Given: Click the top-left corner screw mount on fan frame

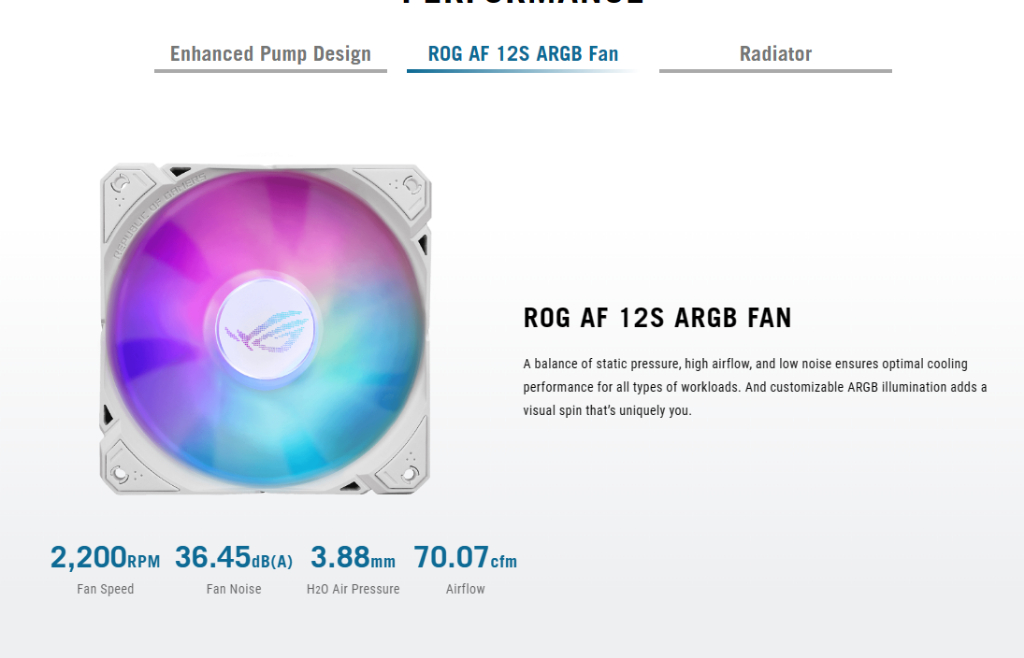Looking at the screenshot, I should tap(120, 184).
